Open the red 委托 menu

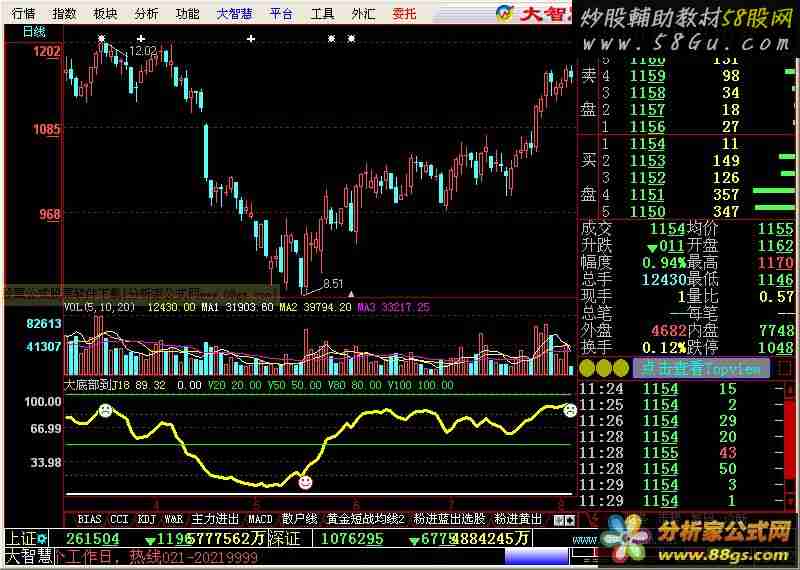click(405, 14)
